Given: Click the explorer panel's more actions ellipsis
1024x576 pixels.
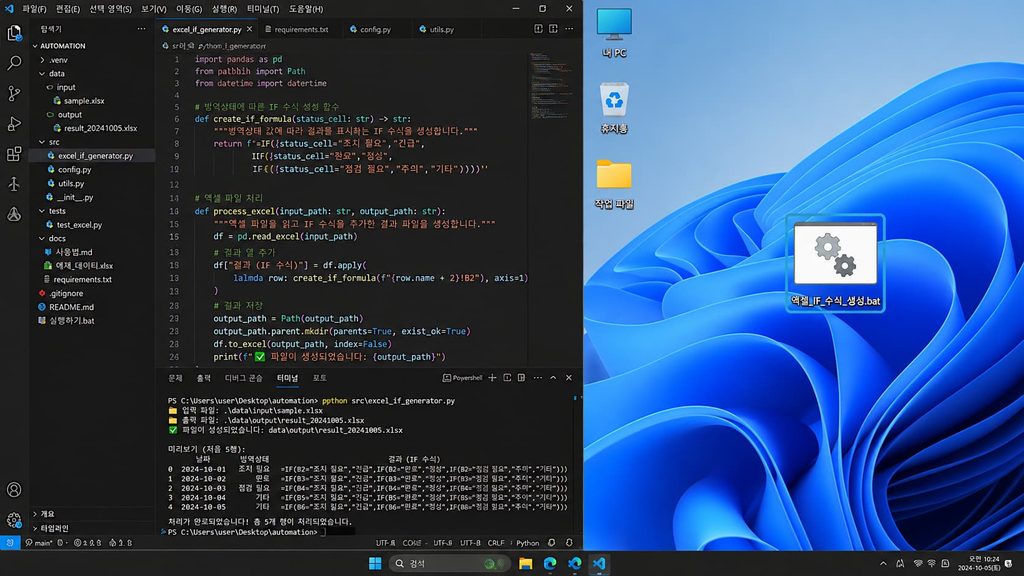Looking at the screenshot, I should tap(142, 29).
